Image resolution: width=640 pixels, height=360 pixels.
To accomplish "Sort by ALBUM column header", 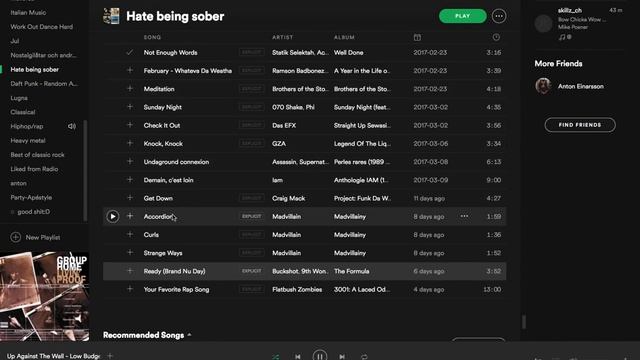I will click(x=344, y=37).
